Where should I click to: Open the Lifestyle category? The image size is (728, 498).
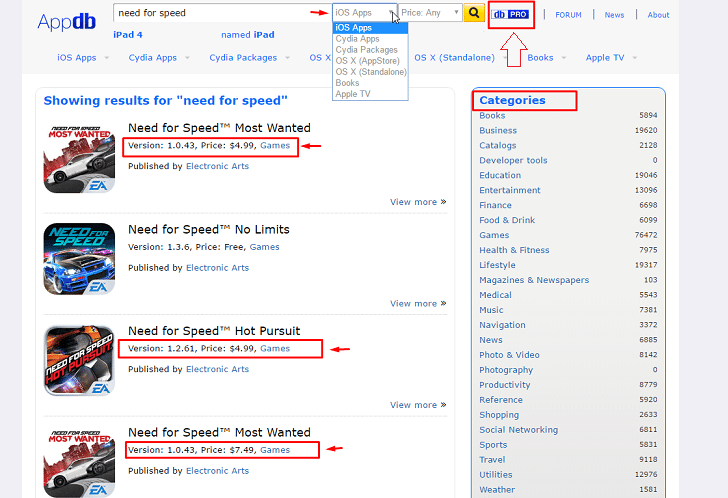tap(497, 265)
